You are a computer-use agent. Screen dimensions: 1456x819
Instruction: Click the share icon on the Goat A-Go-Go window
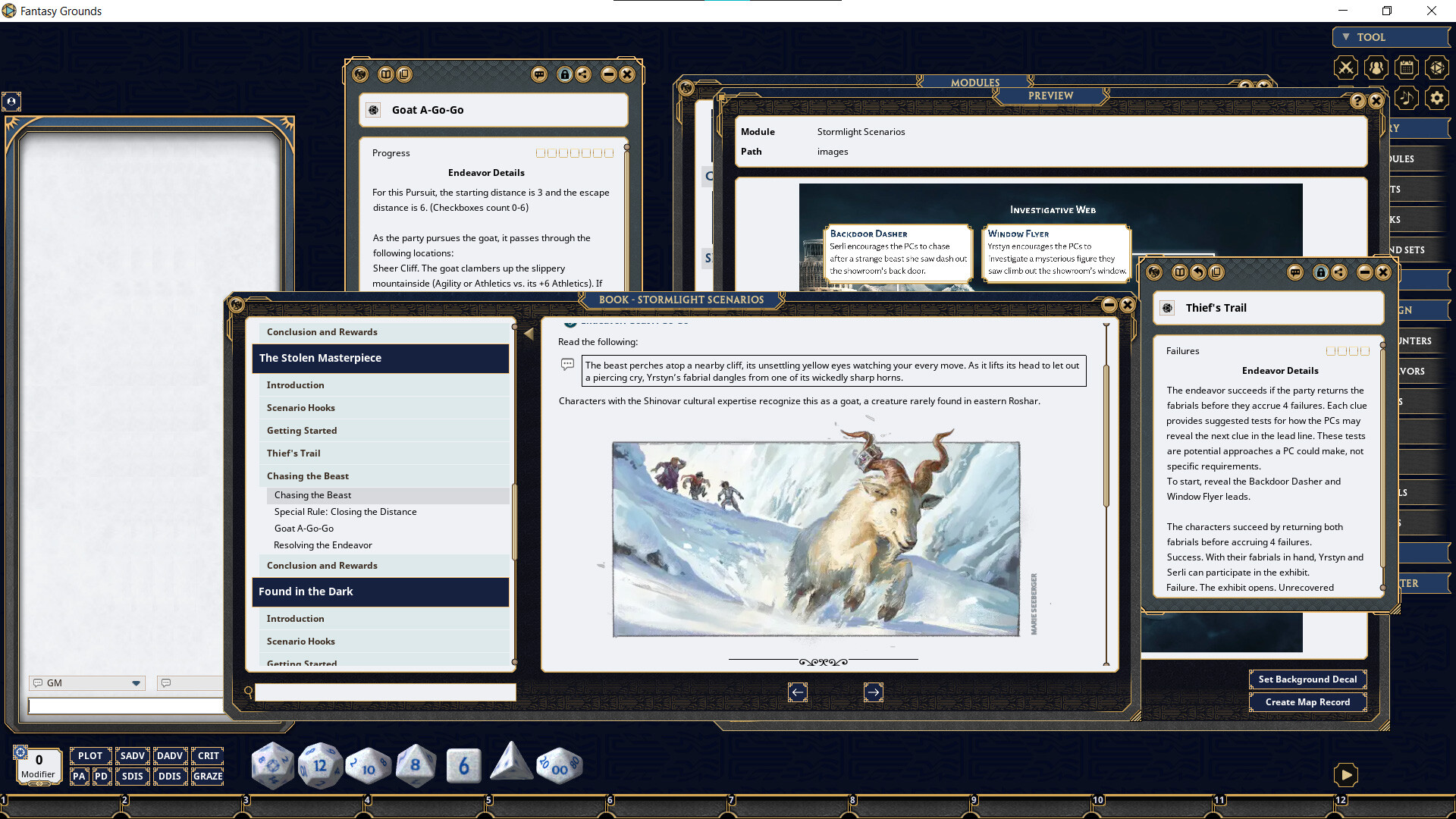[x=584, y=74]
